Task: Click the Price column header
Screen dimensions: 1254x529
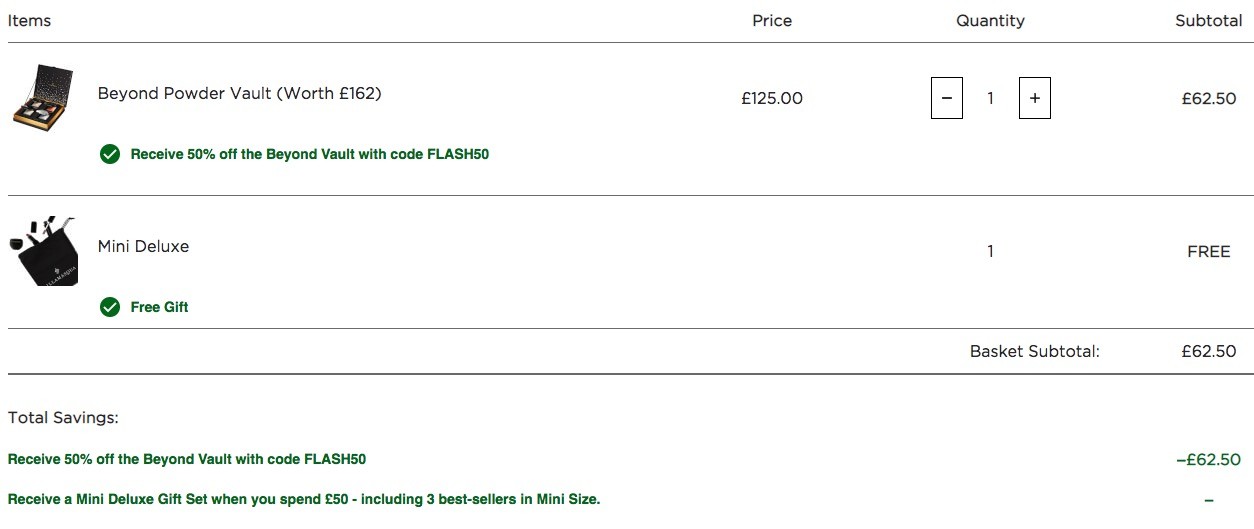Action: (x=772, y=20)
